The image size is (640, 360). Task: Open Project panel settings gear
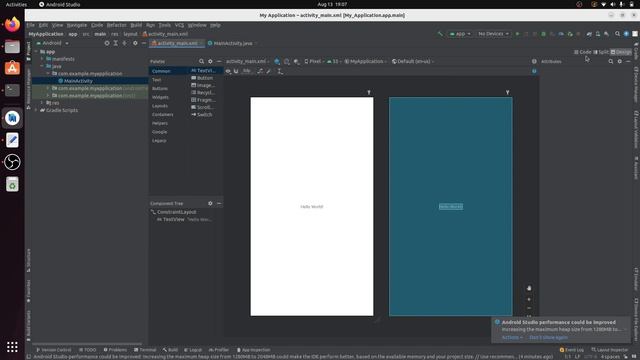point(135,43)
